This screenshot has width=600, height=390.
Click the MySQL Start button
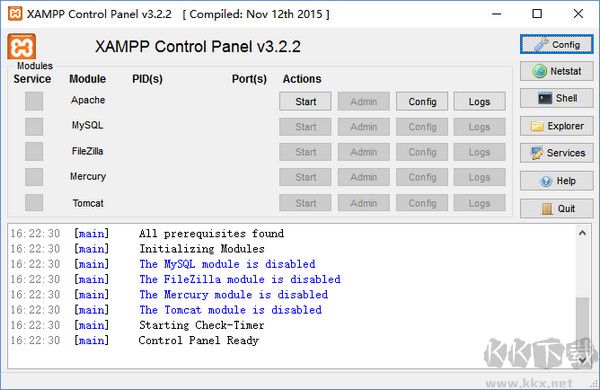coord(305,127)
